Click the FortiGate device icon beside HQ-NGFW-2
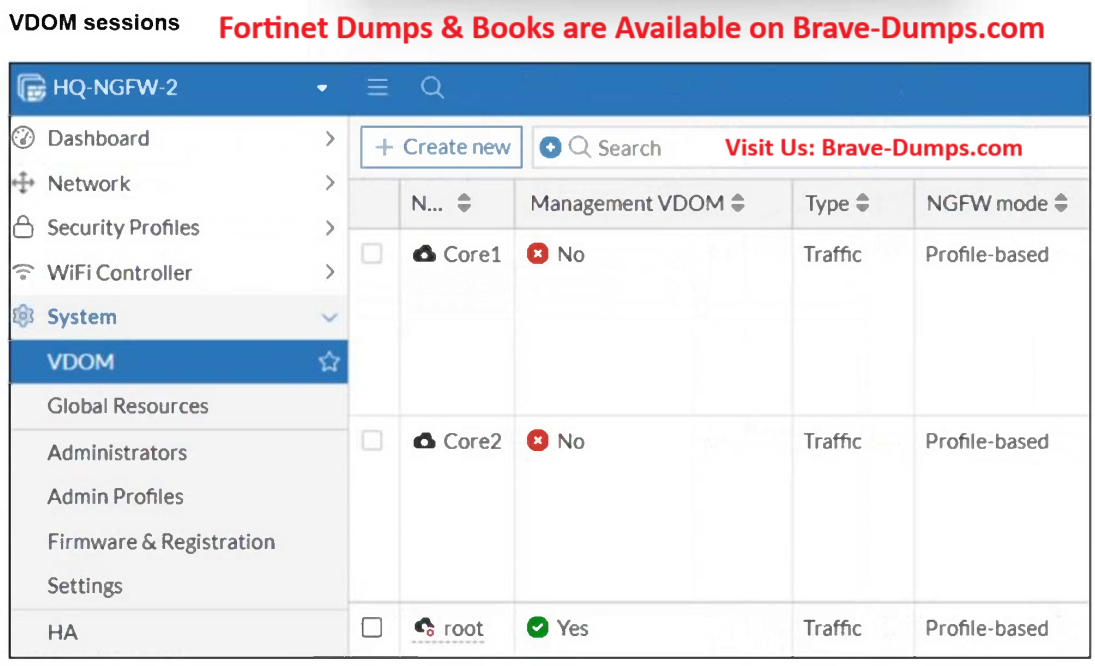 tap(31, 88)
